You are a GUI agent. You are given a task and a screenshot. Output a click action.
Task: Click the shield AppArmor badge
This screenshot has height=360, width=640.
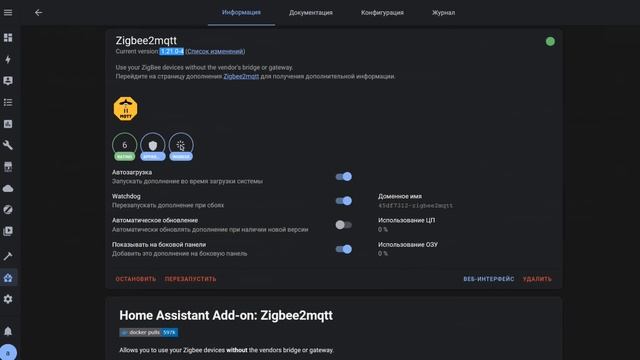pyautogui.click(x=153, y=147)
